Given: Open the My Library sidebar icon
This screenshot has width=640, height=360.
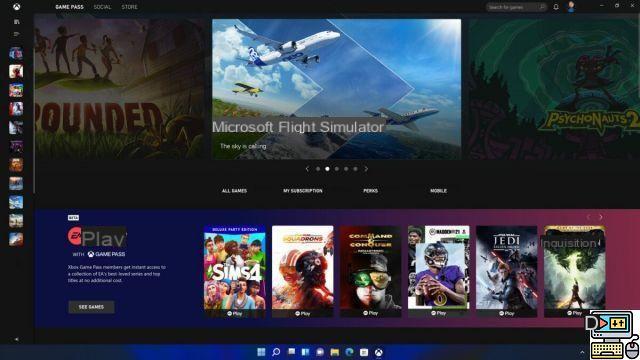Looking at the screenshot, I should coord(16,22).
